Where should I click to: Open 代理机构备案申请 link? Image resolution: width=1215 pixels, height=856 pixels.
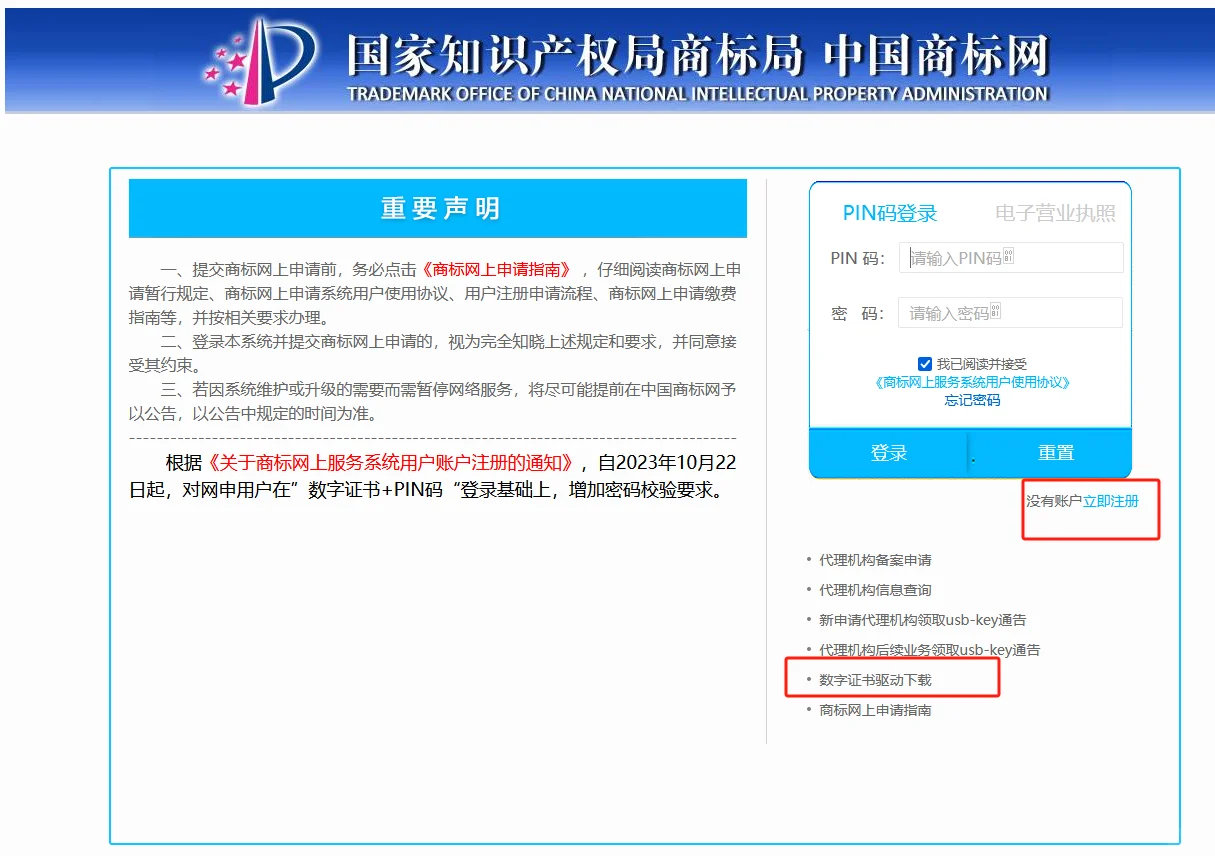pyautogui.click(x=875, y=560)
